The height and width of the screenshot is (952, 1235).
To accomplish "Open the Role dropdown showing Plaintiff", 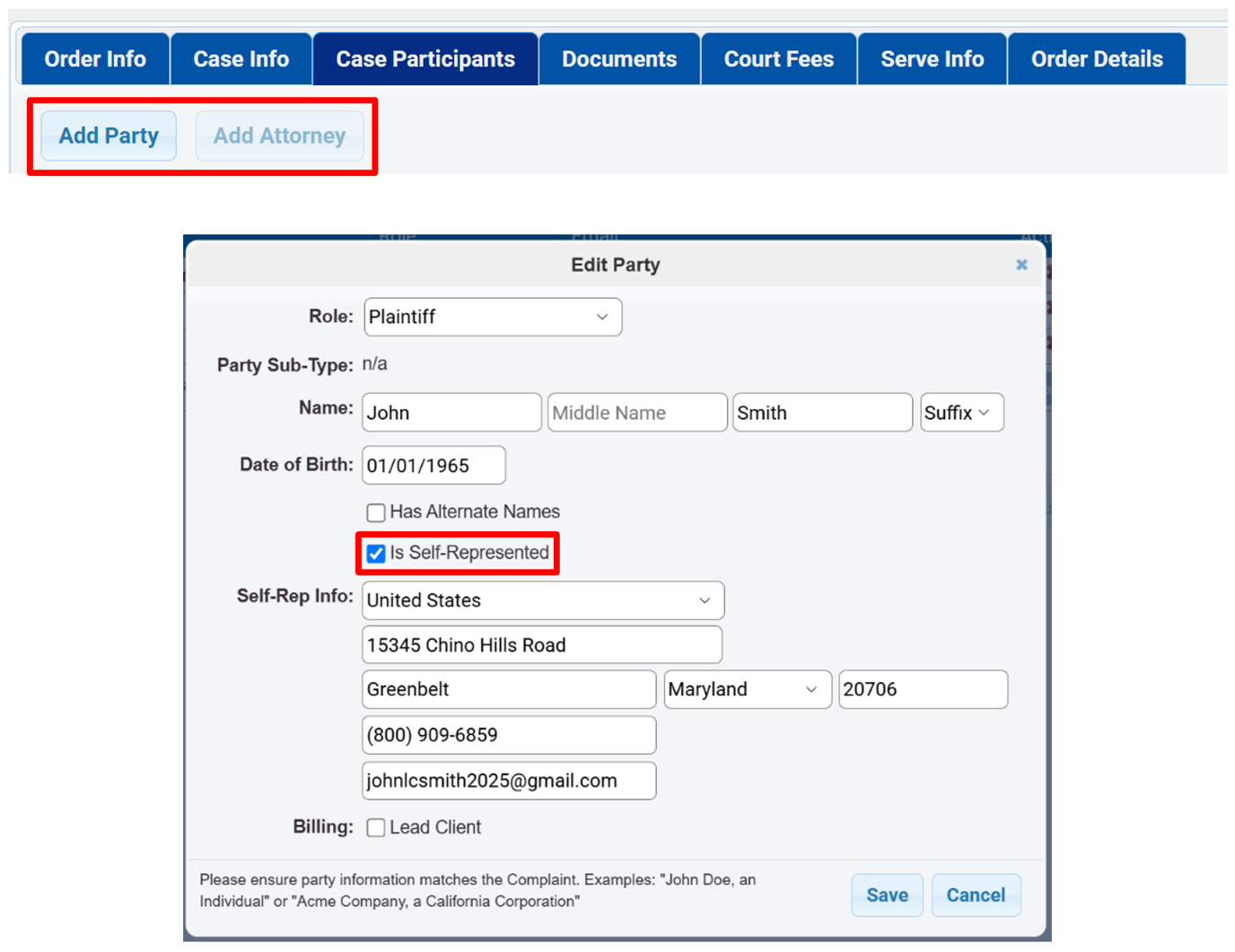I will pyautogui.click(x=492, y=317).
